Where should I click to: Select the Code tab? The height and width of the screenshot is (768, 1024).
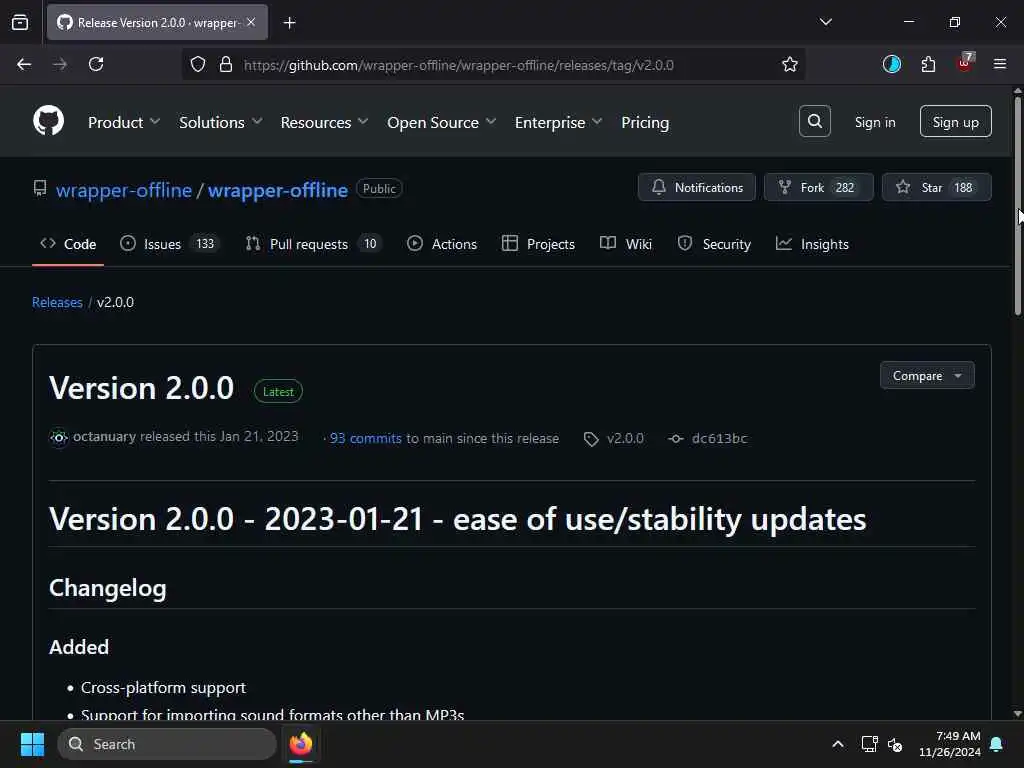tap(68, 244)
